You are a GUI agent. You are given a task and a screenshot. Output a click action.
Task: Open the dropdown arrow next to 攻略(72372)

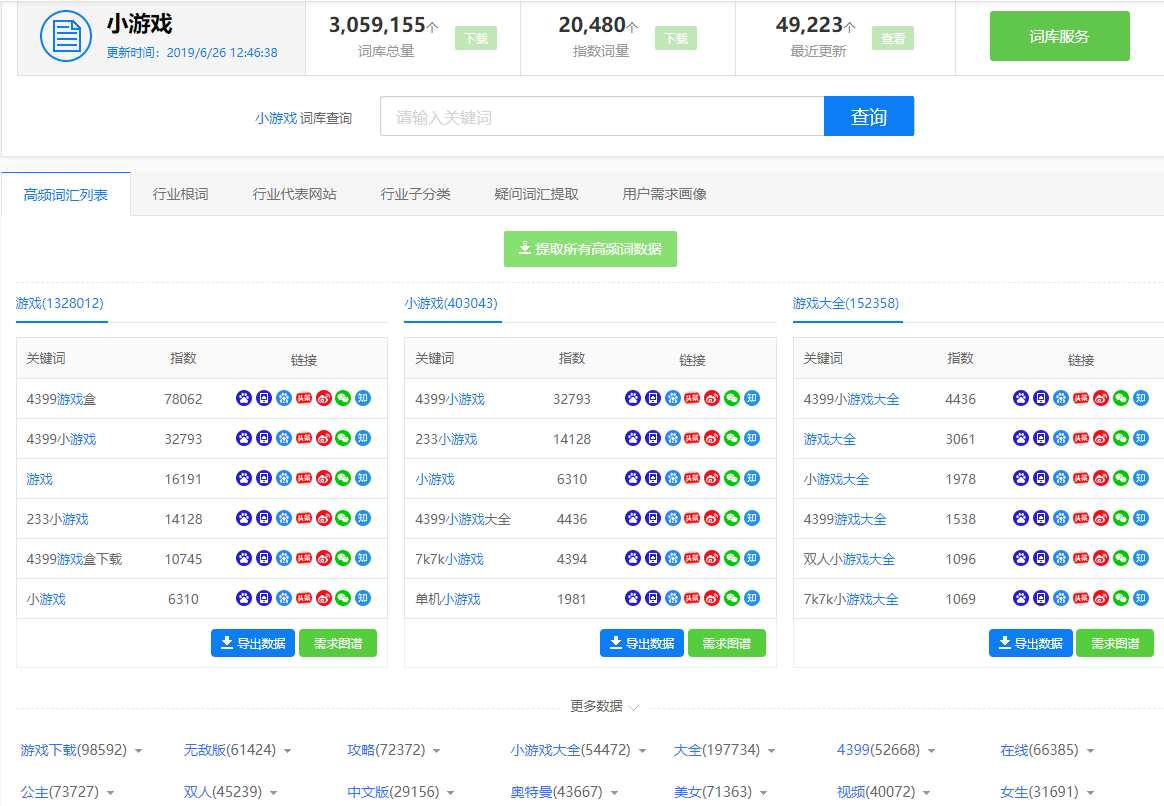tap(436, 751)
